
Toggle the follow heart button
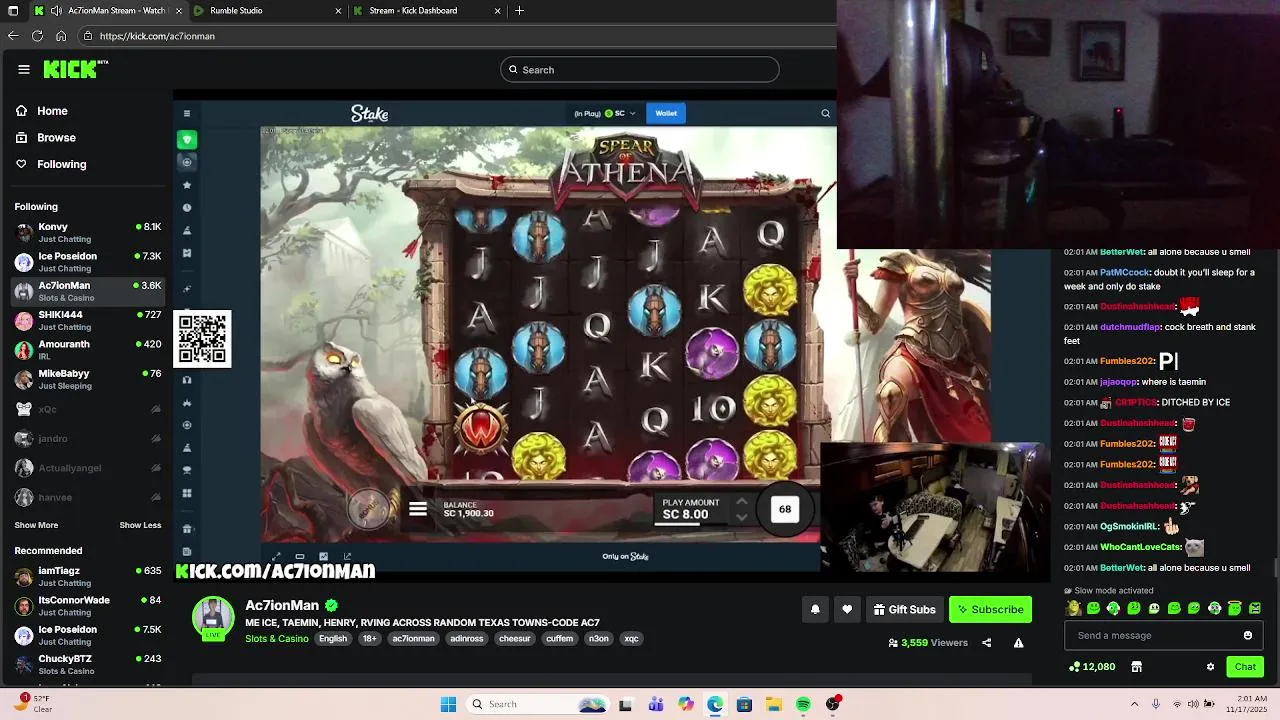point(847,609)
